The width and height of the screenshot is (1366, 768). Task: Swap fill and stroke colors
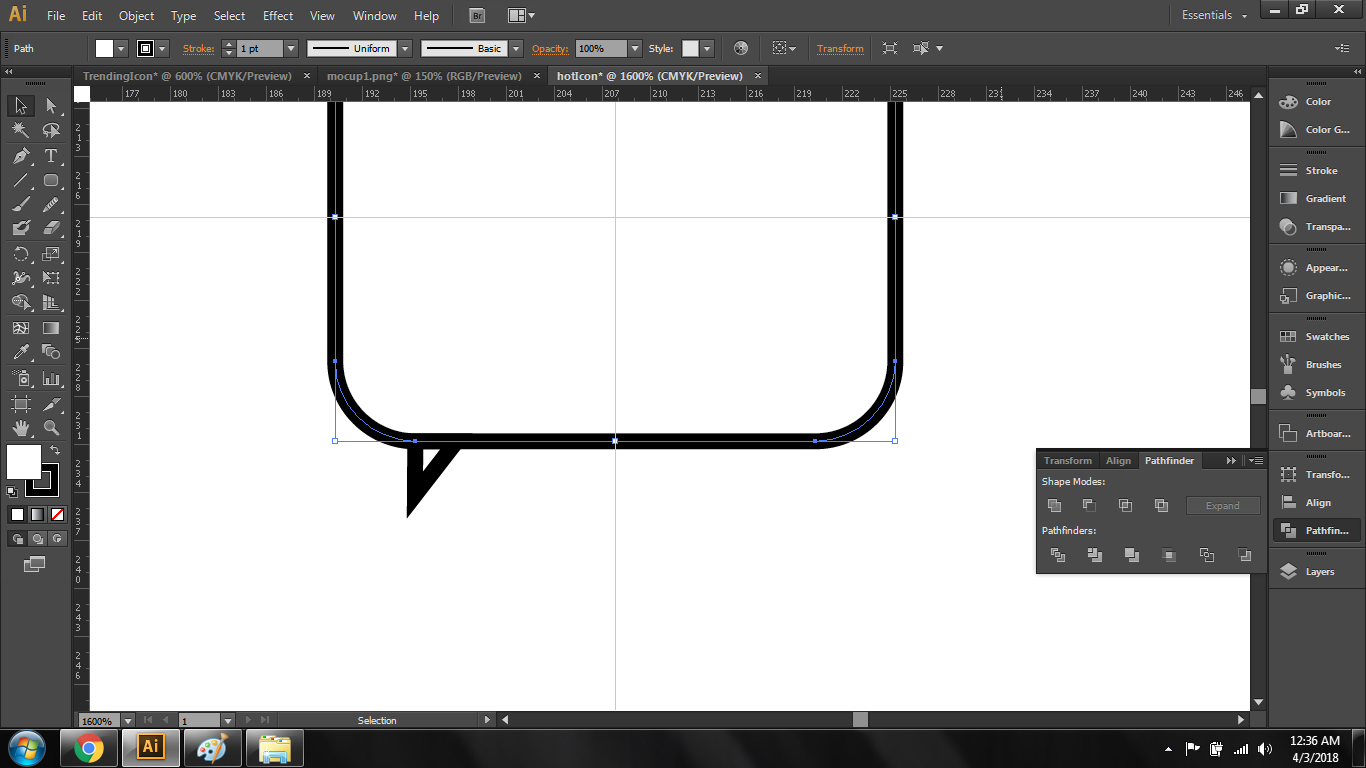55,451
